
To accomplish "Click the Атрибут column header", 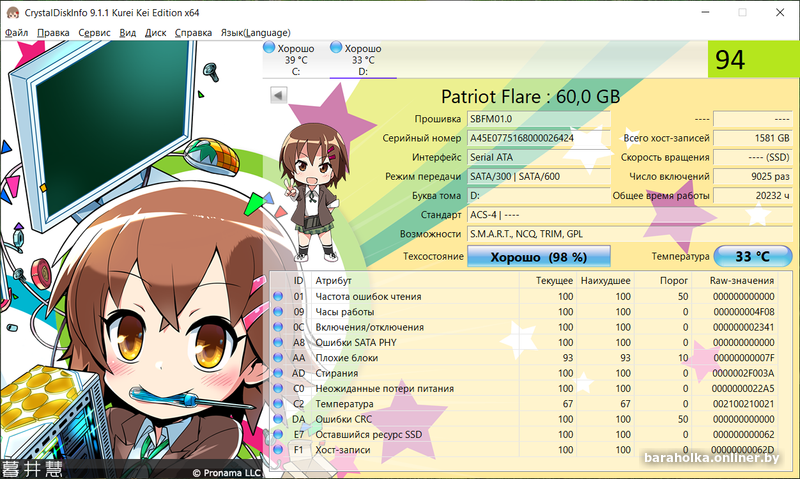I will click(333, 281).
